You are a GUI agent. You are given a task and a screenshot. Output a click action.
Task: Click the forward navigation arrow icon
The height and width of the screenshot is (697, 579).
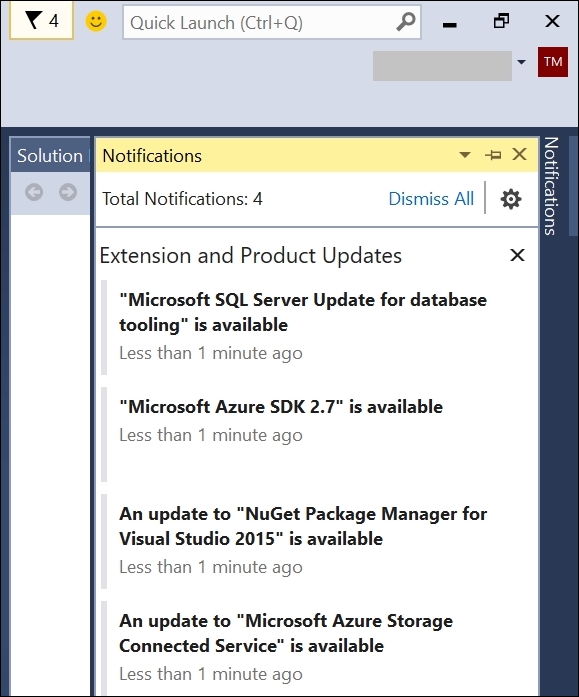tap(68, 192)
